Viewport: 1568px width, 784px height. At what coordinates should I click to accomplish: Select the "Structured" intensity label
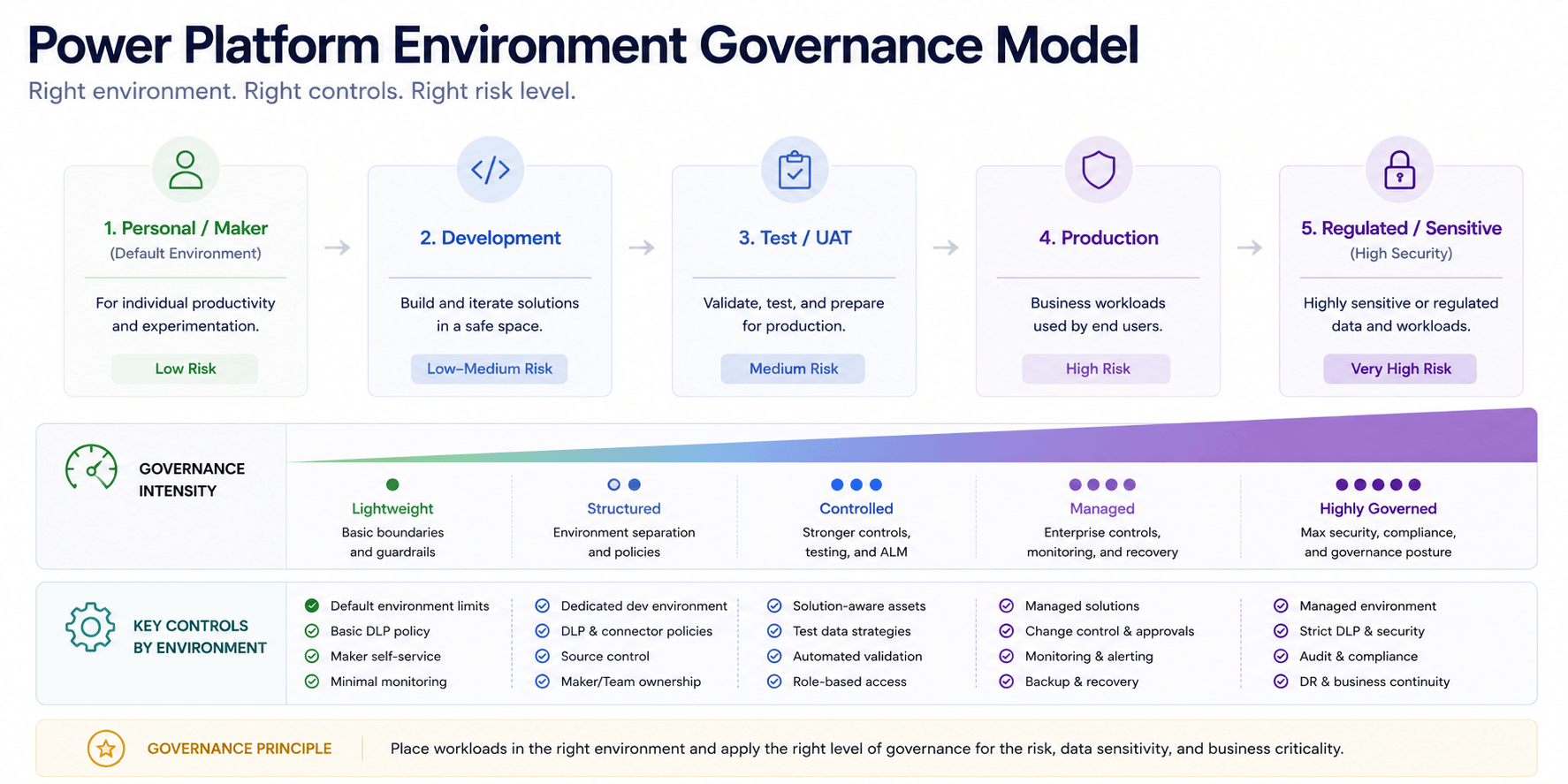[x=624, y=509]
